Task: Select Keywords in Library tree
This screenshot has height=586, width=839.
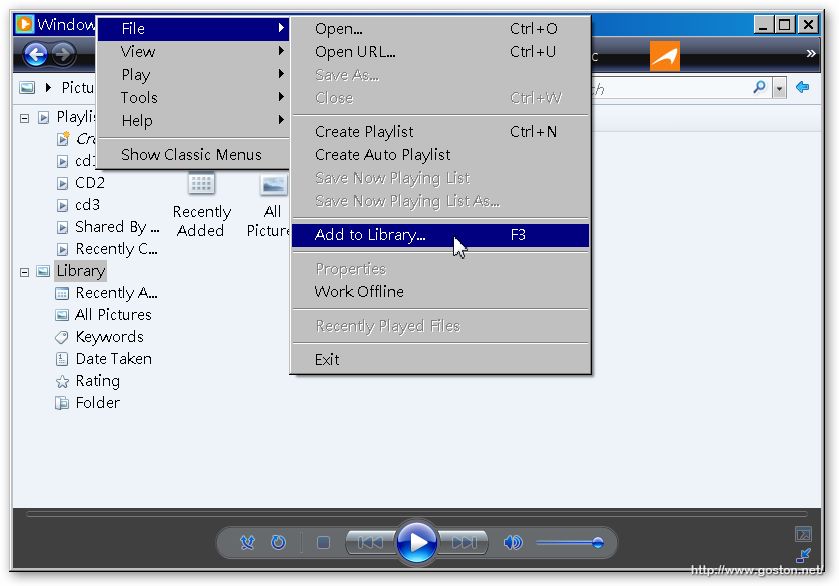Action: tap(109, 337)
